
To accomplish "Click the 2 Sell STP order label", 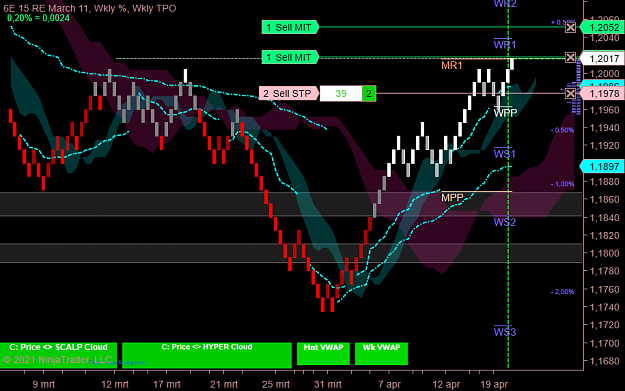I will pyautogui.click(x=289, y=93).
